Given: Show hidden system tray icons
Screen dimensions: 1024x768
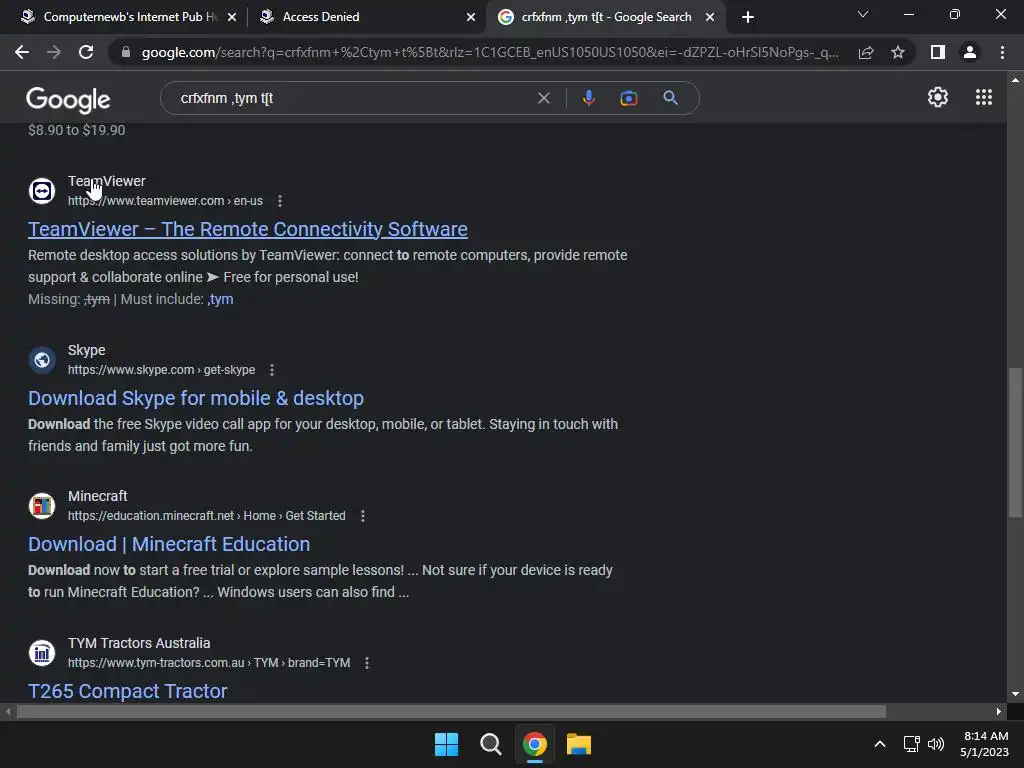Looking at the screenshot, I should (880, 744).
